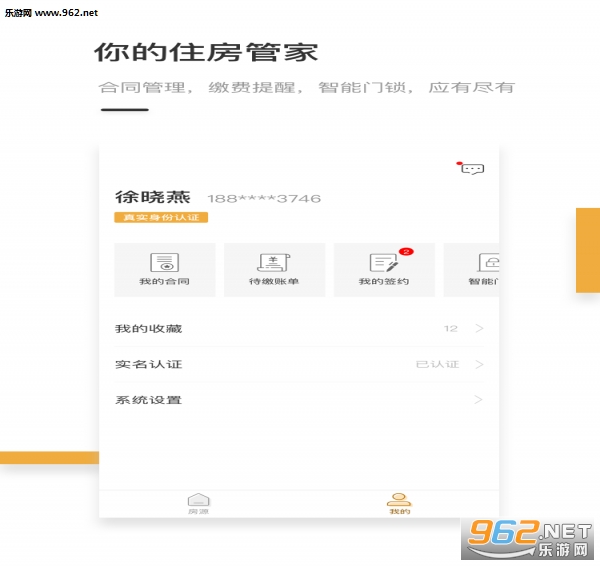Open the 智能门锁 smart lock icon
Viewport: 600px width, 566px height.
(x=488, y=263)
